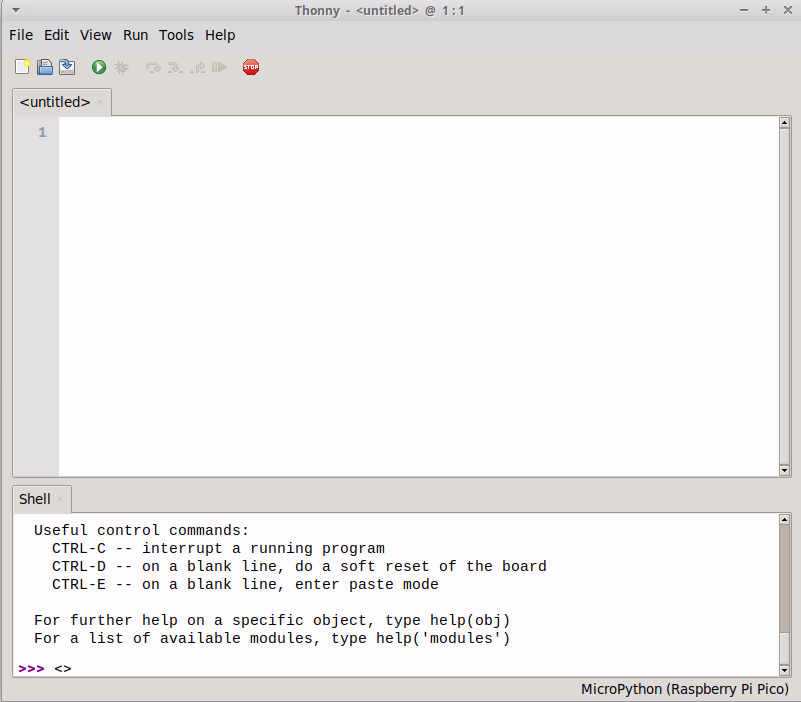Close the <untitled> tab
This screenshot has height=702, width=801.
[100, 102]
